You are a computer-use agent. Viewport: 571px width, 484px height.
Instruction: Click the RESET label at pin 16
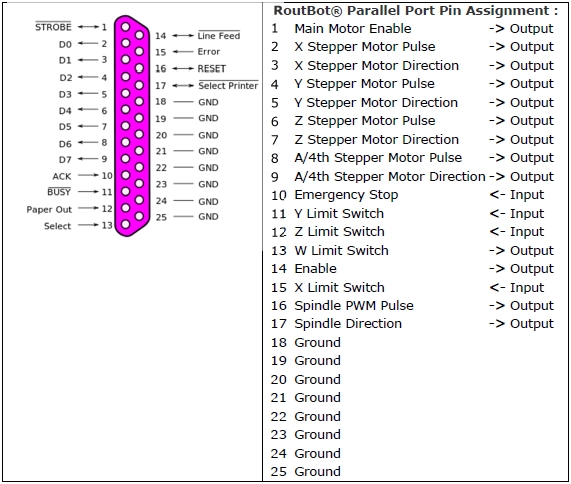(212, 68)
